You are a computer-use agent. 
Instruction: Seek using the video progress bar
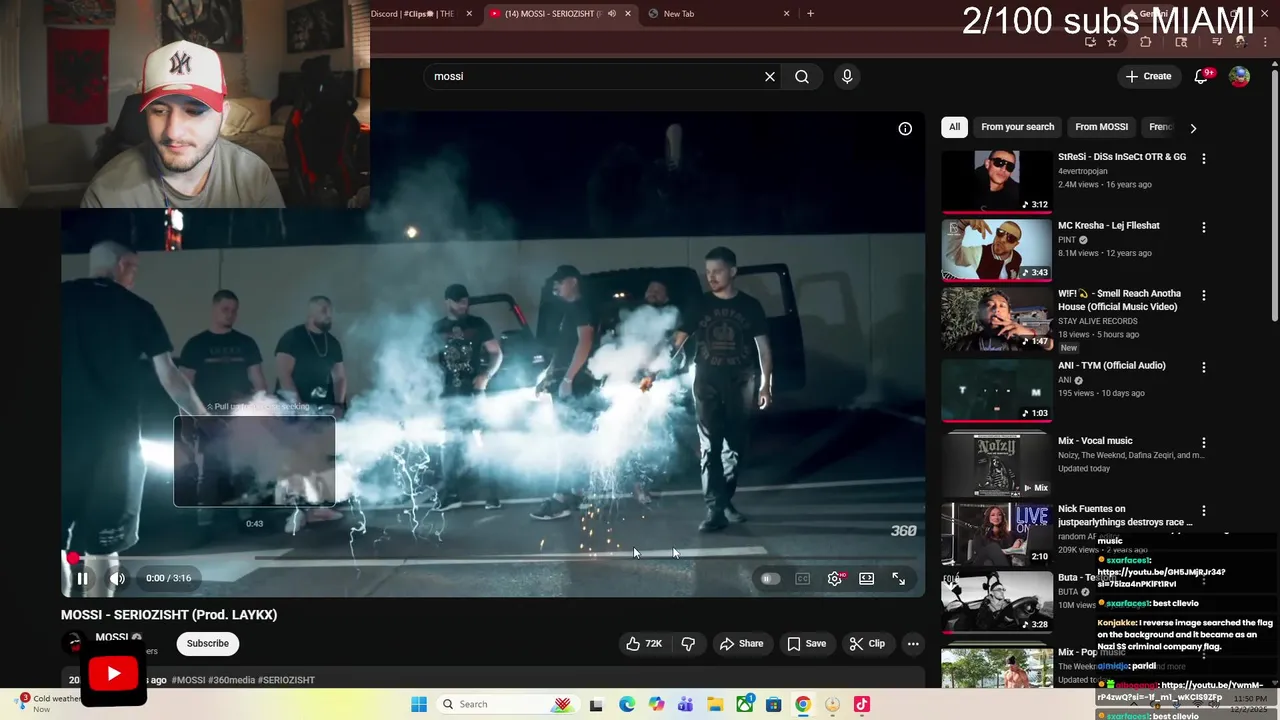pyautogui.click(x=494, y=558)
